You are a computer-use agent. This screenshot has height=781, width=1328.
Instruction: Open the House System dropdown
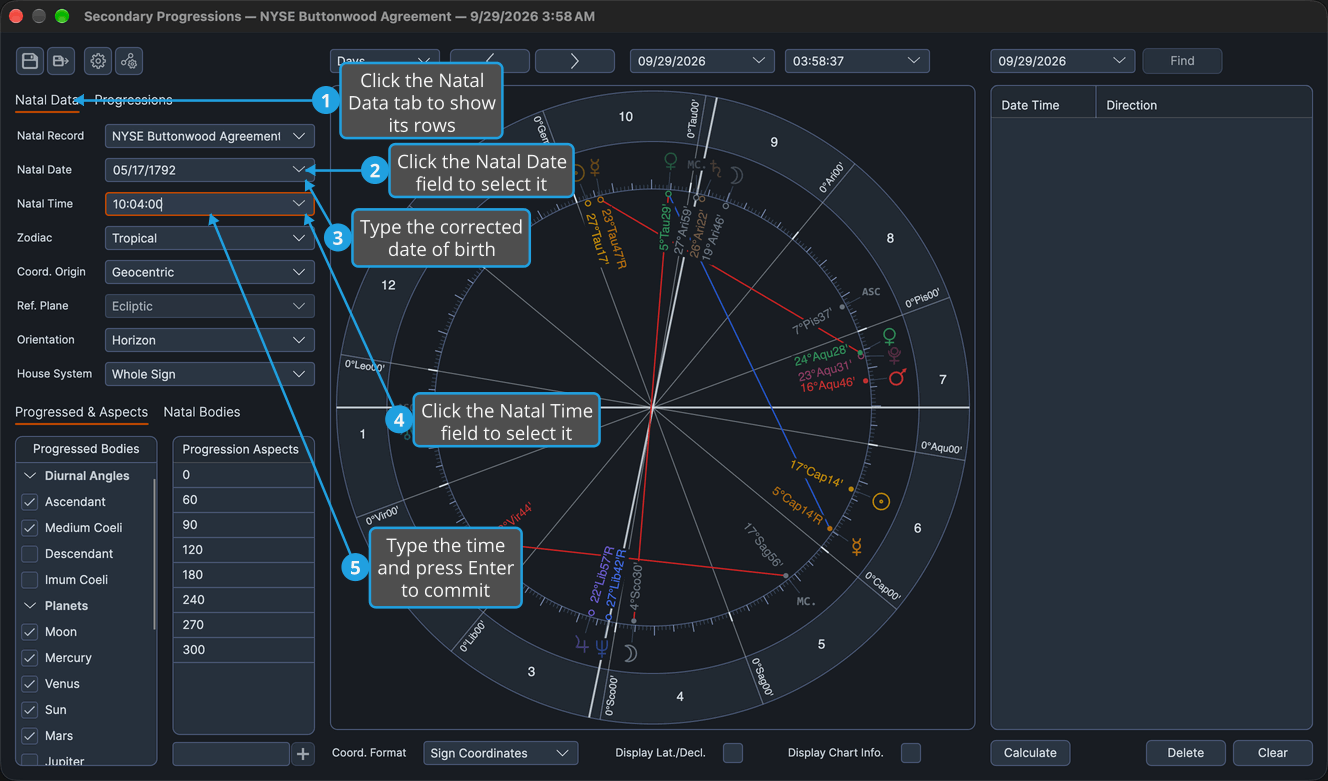[x=210, y=374]
